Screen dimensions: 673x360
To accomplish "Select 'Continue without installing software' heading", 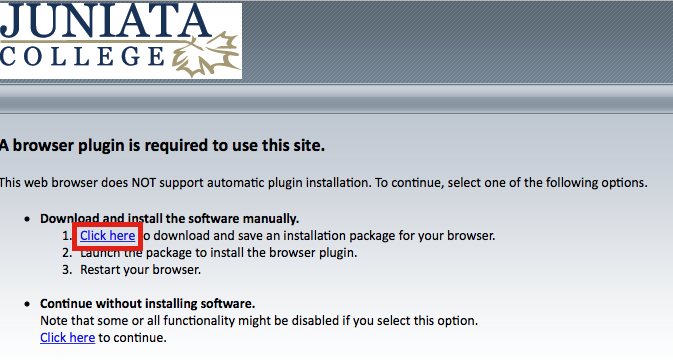I will (x=147, y=303).
